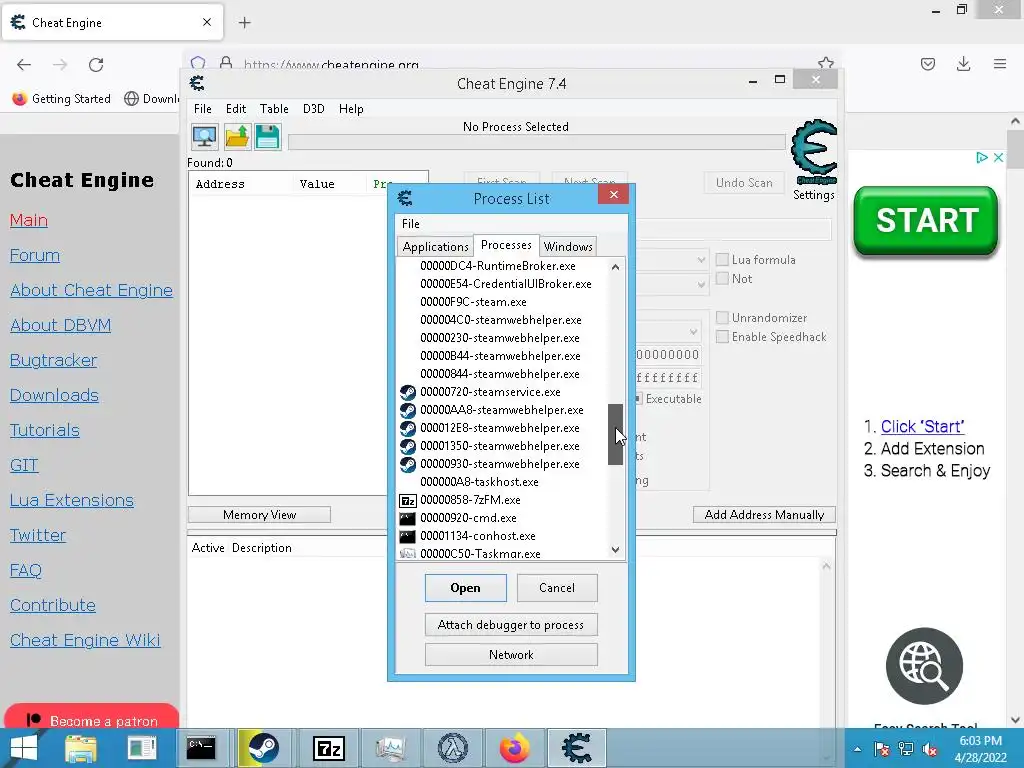Bookmark page with star icon

[825, 63]
